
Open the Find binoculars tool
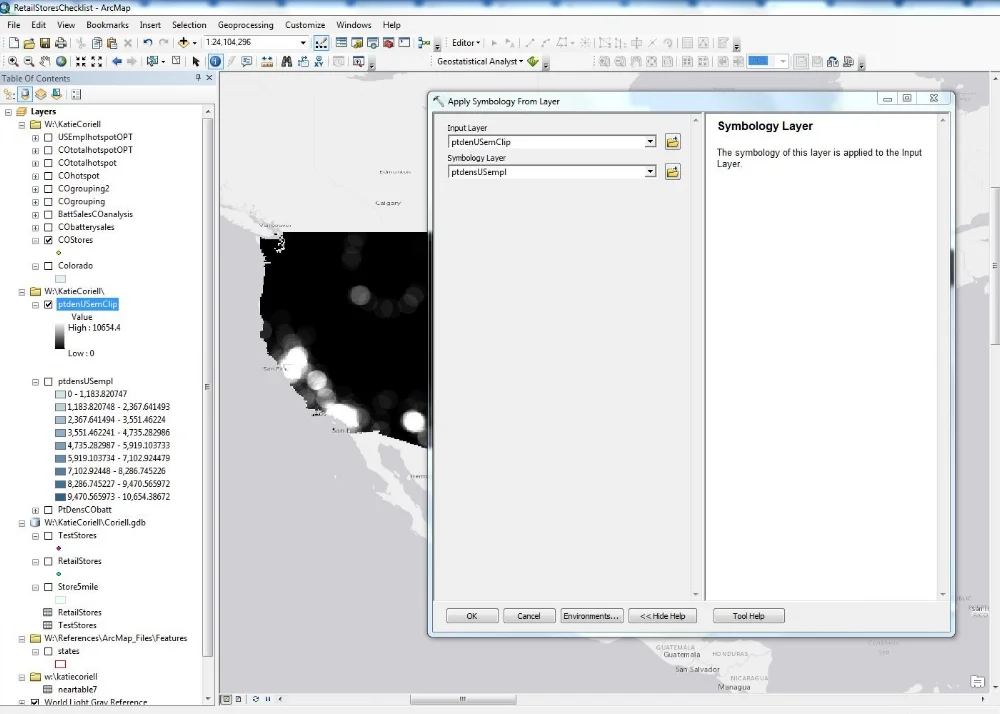click(x=286, y=62)
